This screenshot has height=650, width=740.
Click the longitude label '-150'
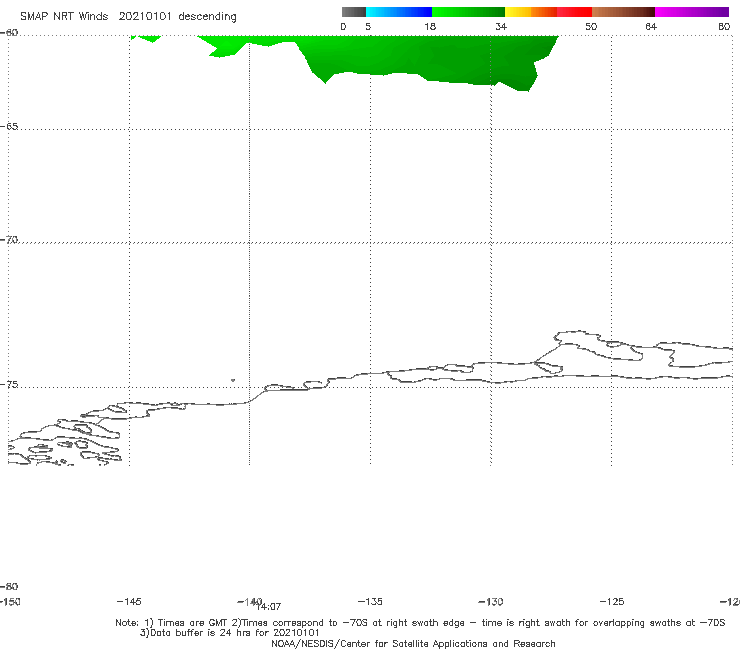[x=10, y=601]
